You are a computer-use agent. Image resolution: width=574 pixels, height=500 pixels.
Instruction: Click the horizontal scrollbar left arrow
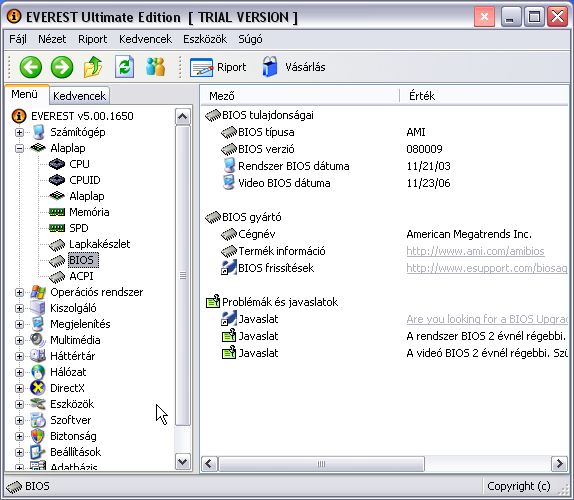209,464
